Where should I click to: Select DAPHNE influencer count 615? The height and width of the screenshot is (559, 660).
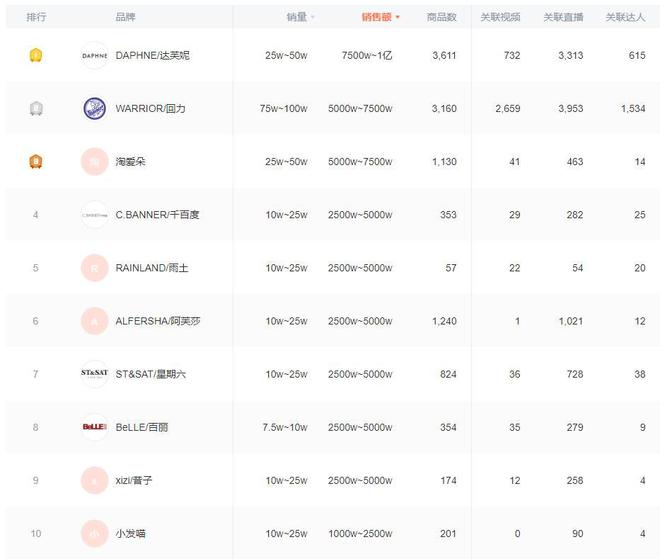point(637,55)
